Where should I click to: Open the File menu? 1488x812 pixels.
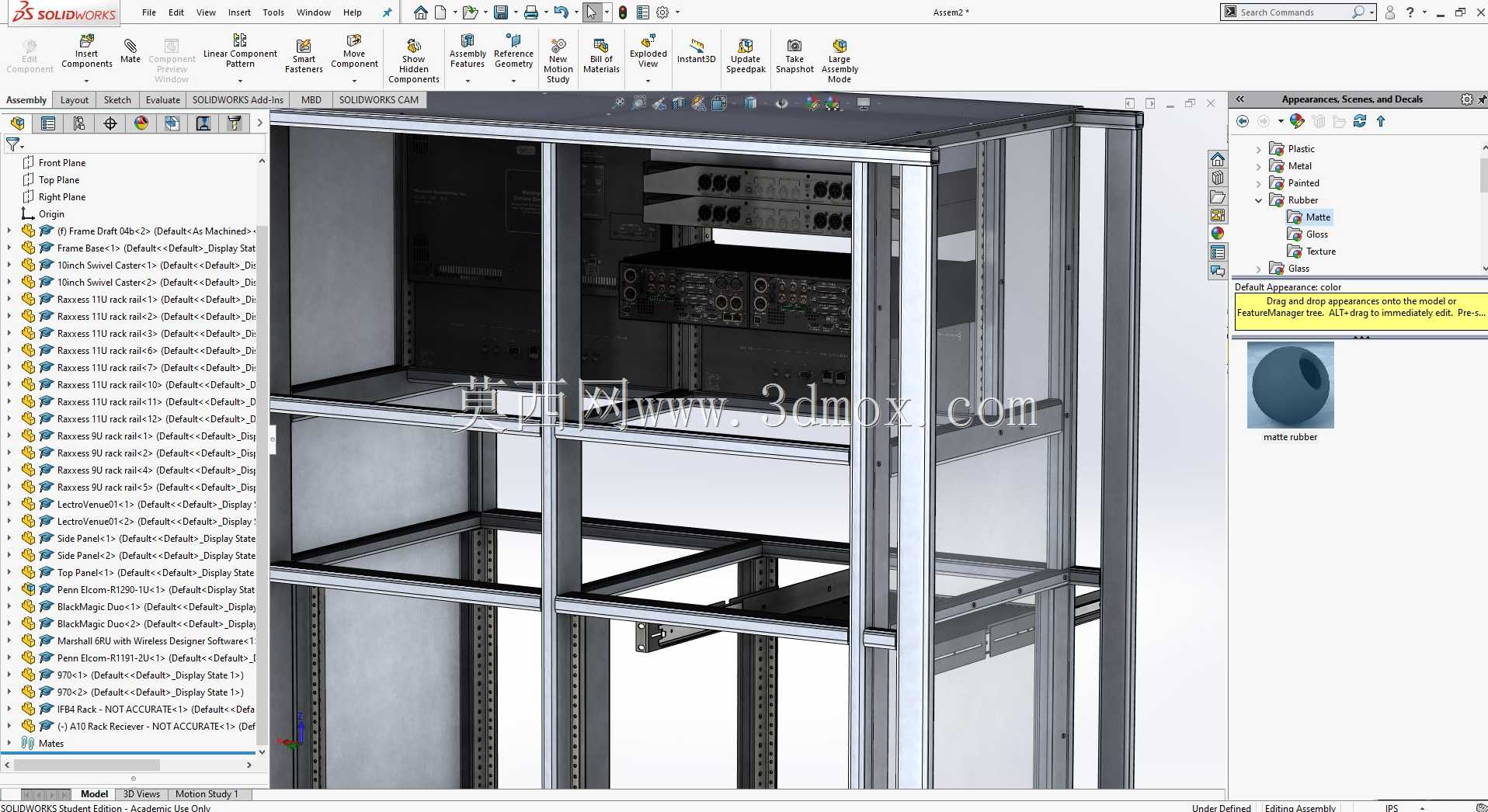149,12
